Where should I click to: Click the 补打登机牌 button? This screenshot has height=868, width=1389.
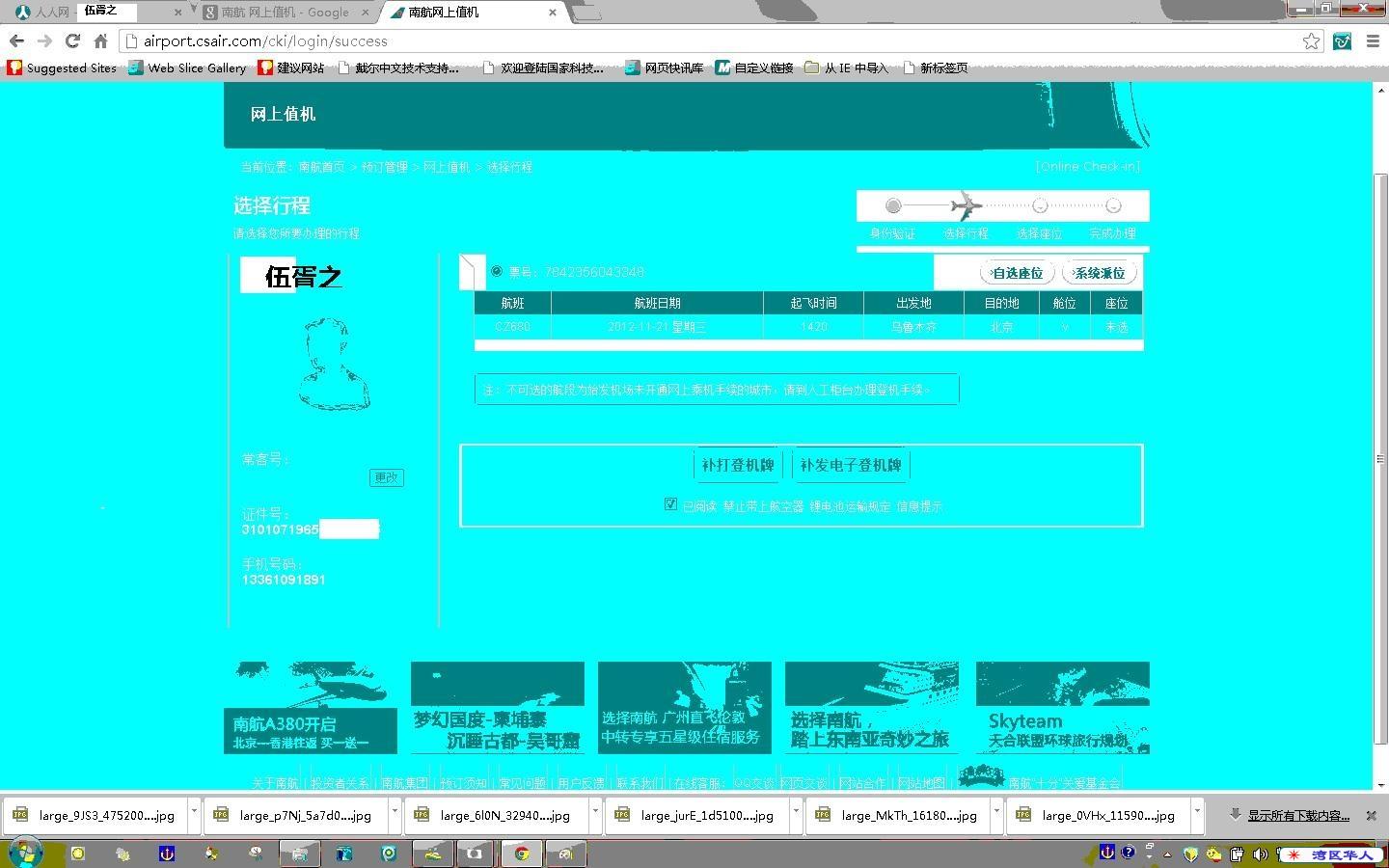pyautogui.click(x=738, y=465)
